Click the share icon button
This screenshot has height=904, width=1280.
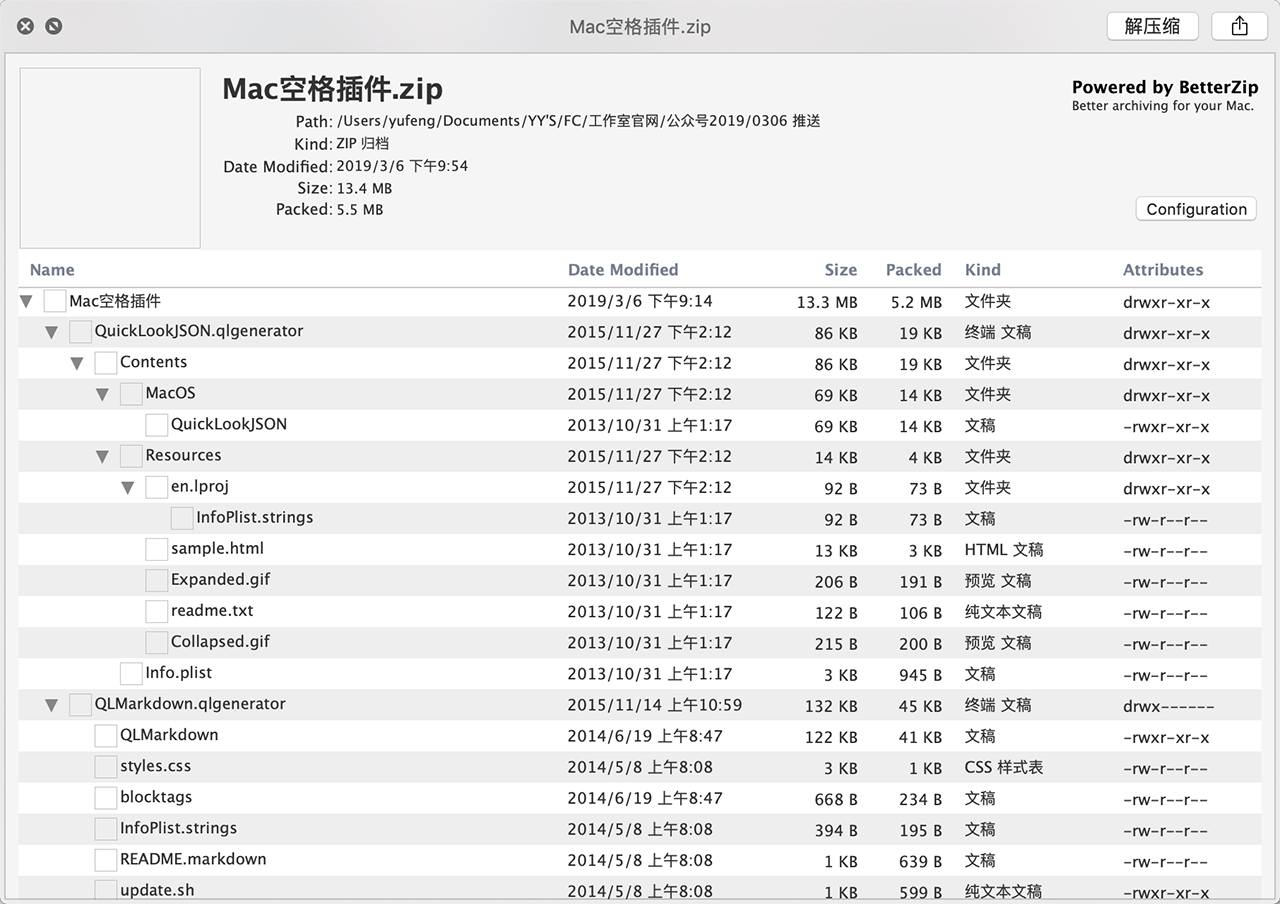coord(1239,27)
